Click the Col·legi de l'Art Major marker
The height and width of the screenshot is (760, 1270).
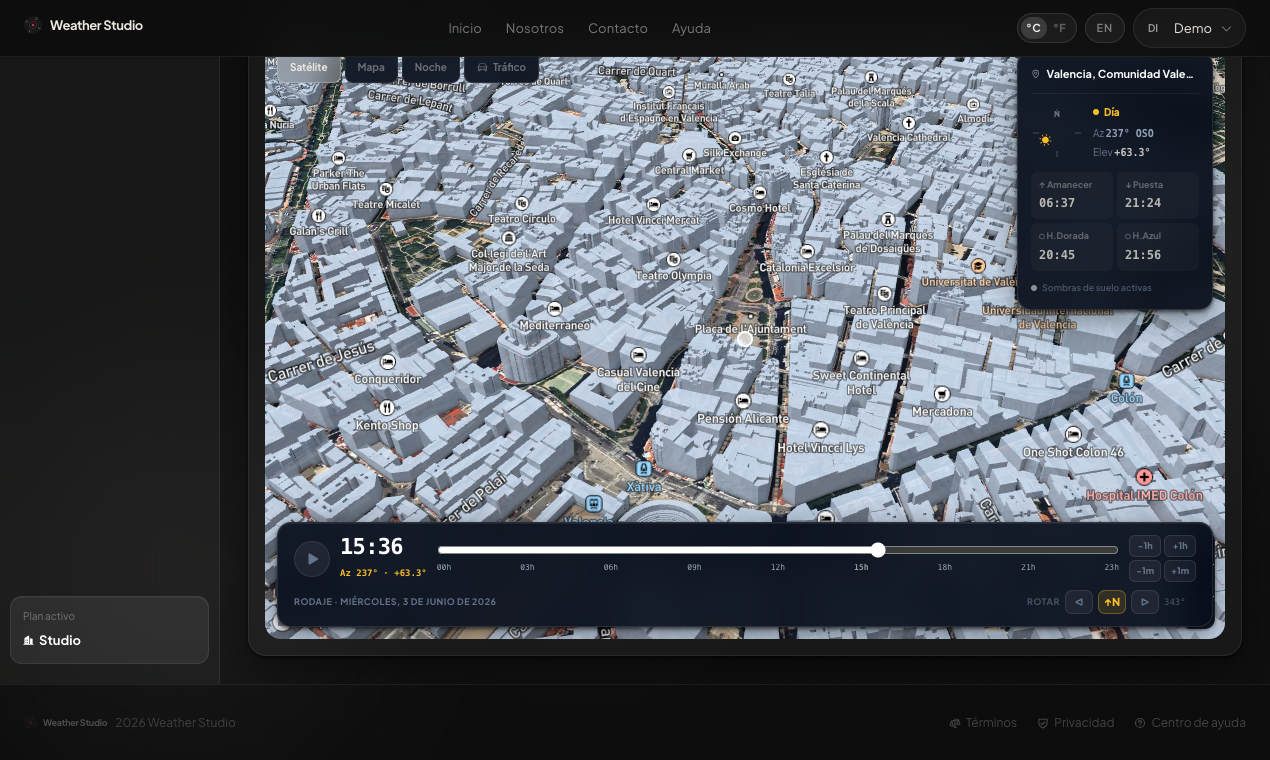(x=509, y=238)
